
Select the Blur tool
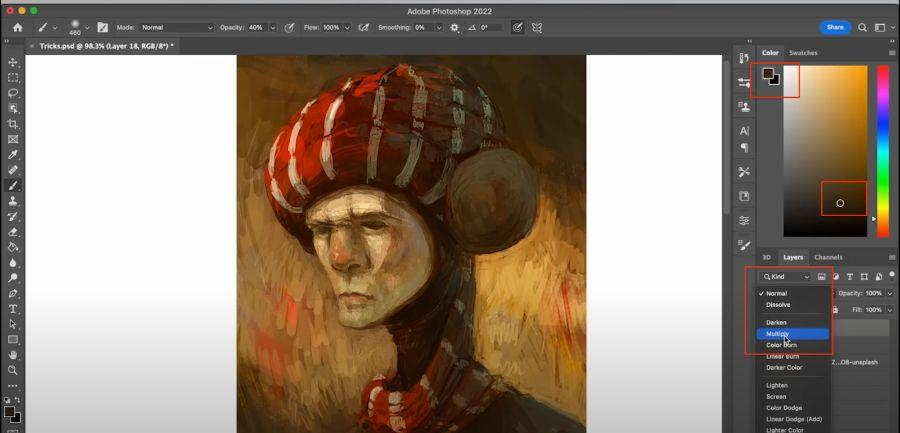pyautogui.click(x=13, y=262)
